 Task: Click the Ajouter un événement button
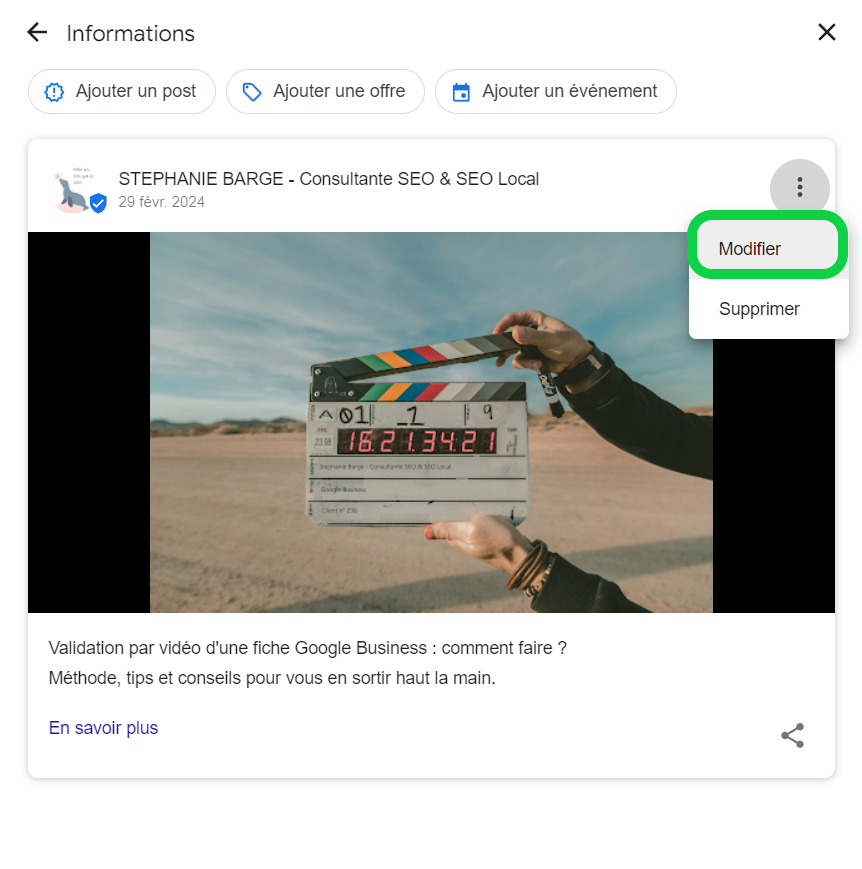(555, 91)
